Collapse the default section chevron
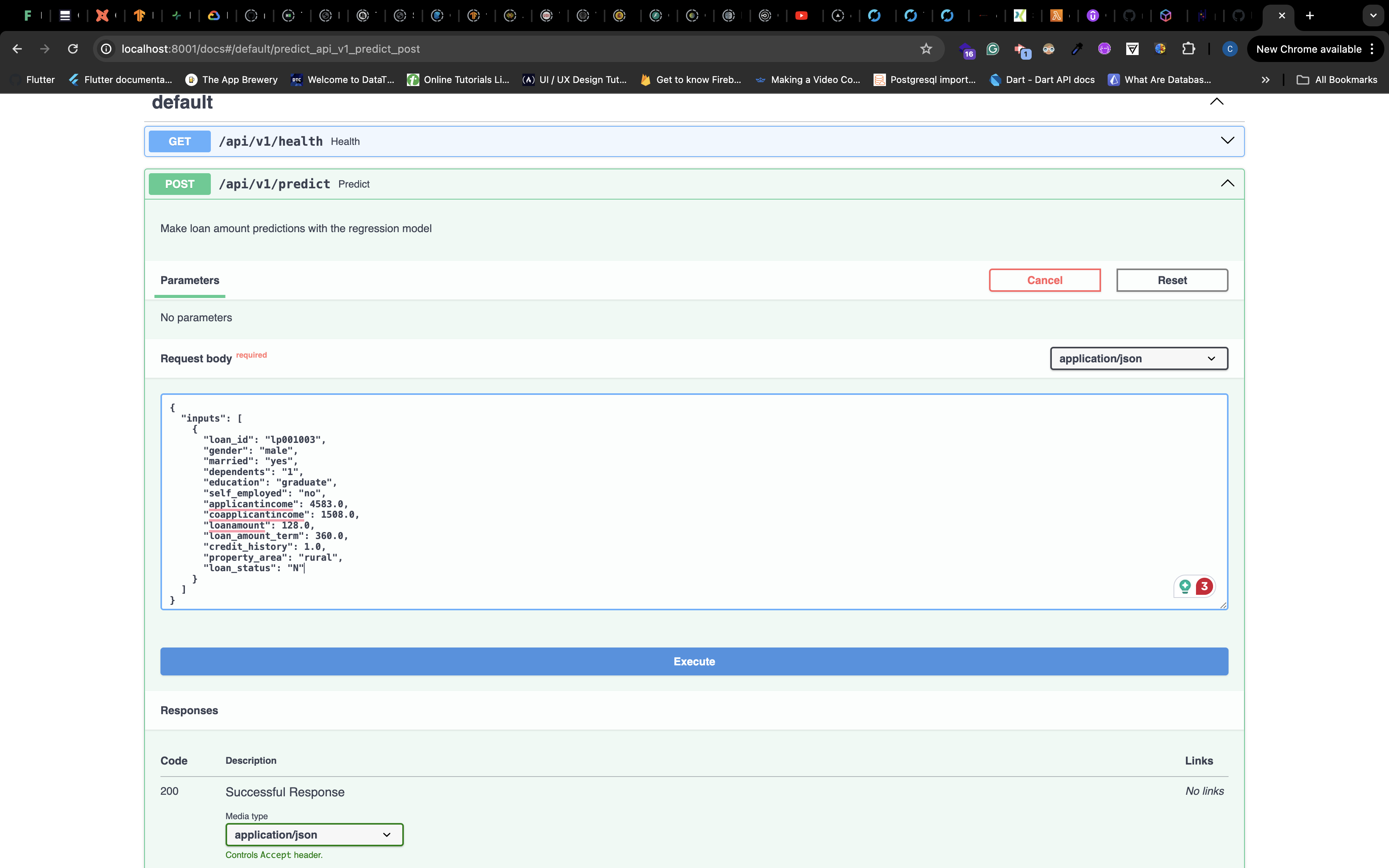Viewport: 1389px width, 868px height. [1216, 102]
